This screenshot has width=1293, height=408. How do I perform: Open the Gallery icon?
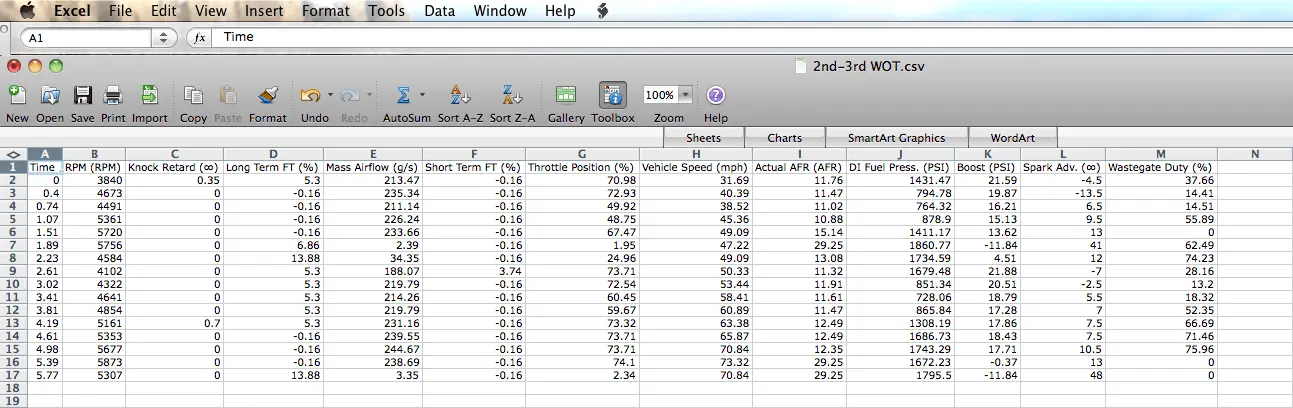[x=566, y=96]
